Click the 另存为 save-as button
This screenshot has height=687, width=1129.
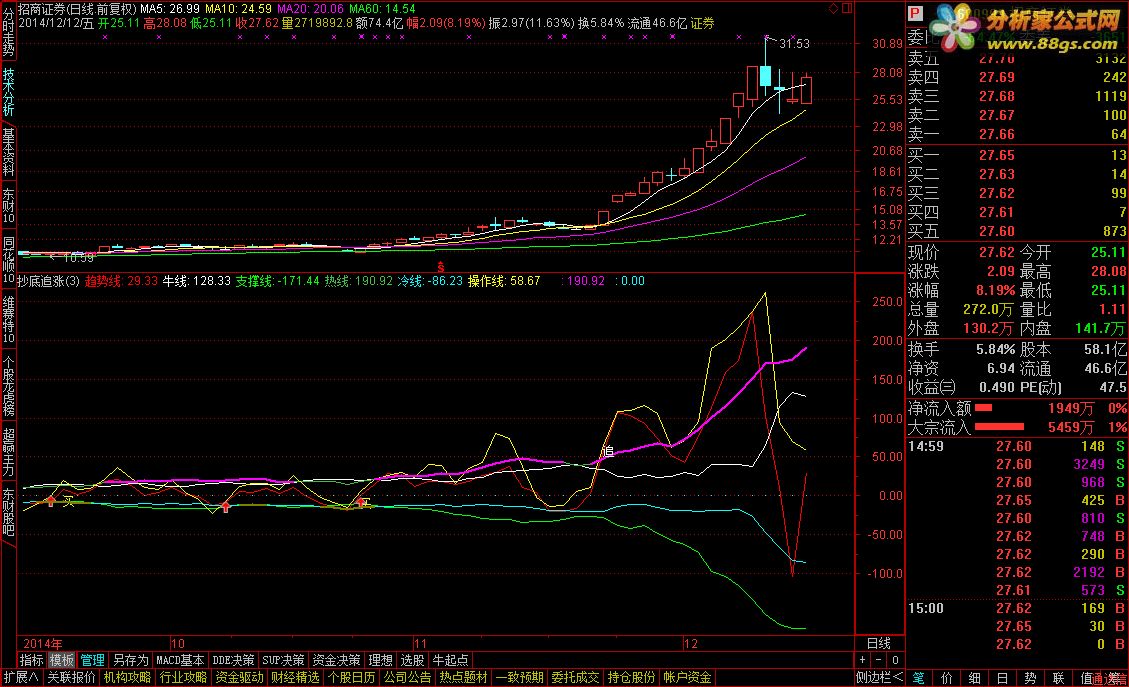point(130,660)
